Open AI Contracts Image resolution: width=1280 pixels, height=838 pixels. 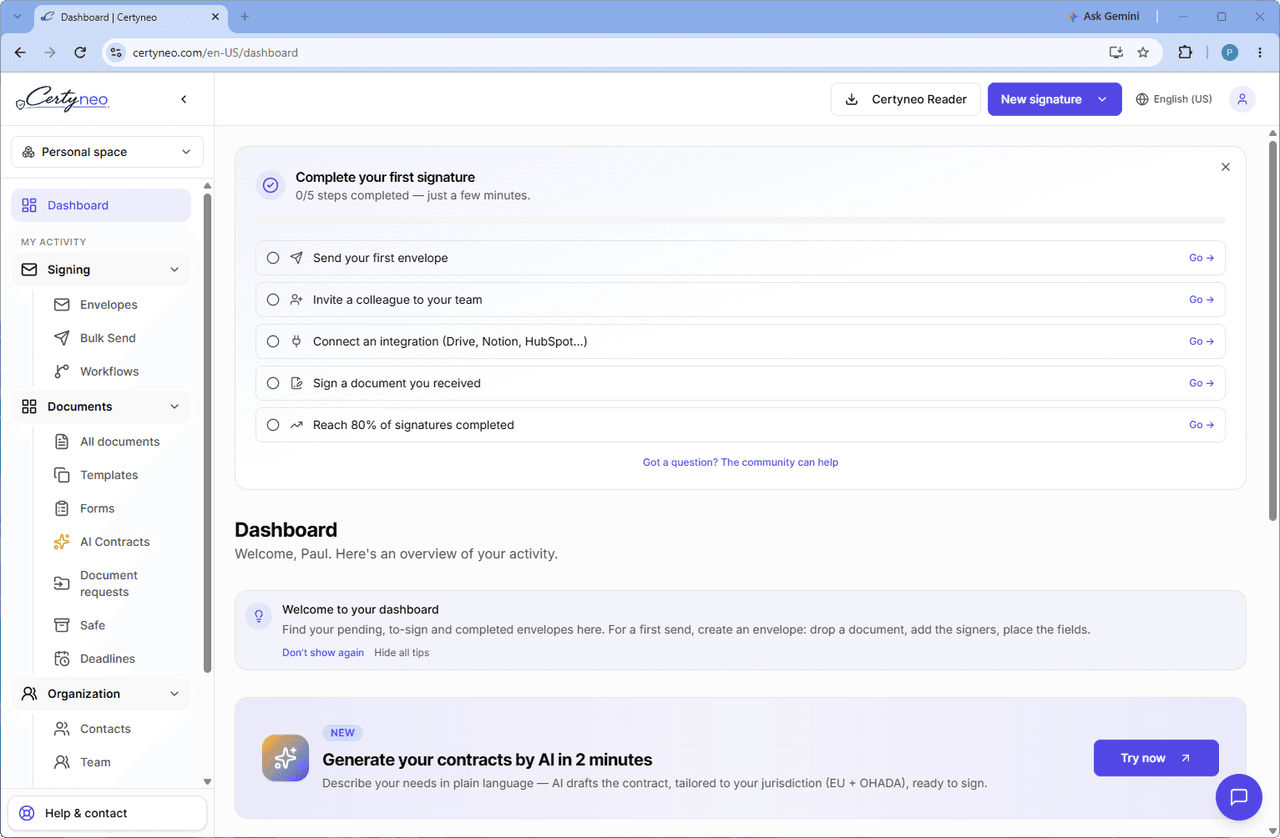[x=114, y=542]
